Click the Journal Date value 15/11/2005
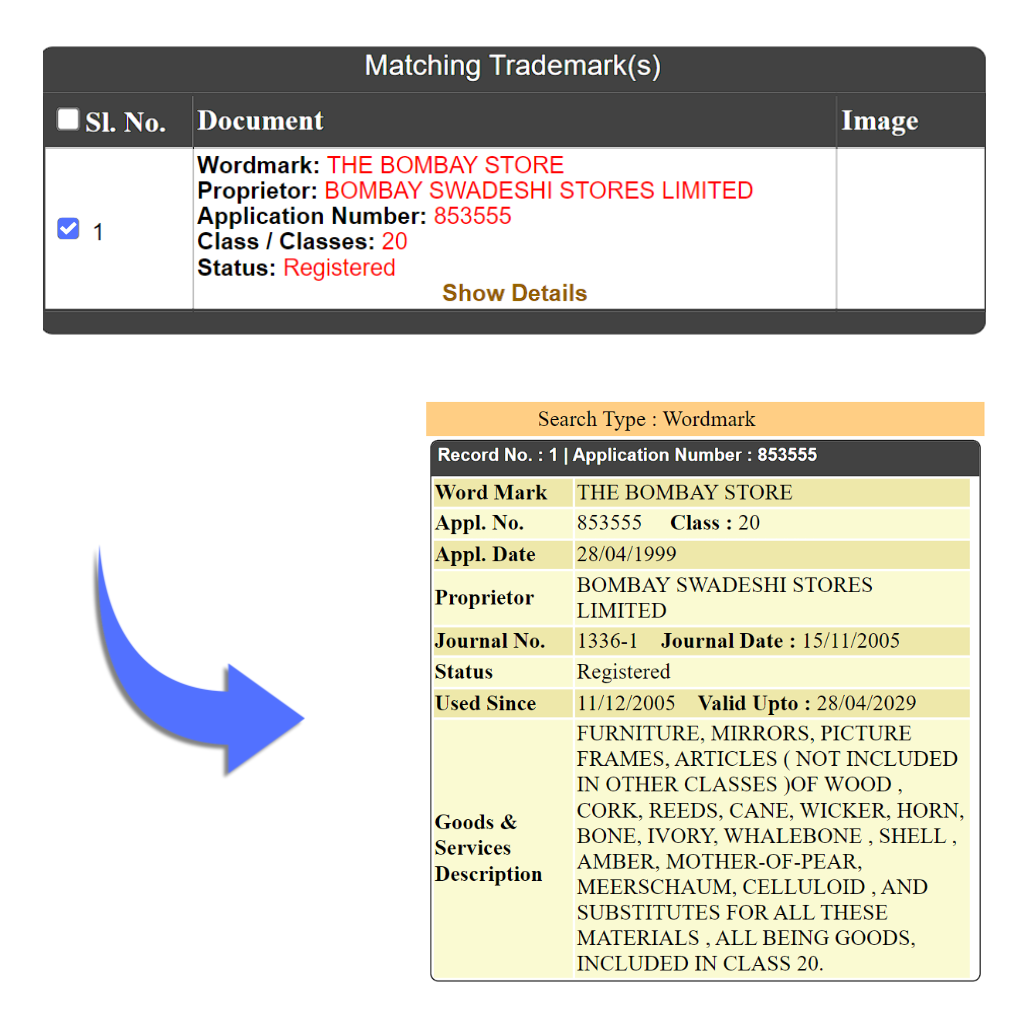1024x1024 pixels. 850,641
